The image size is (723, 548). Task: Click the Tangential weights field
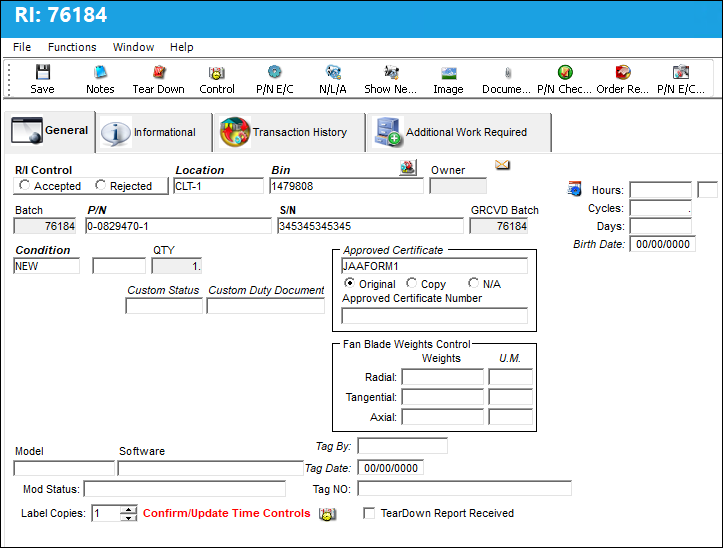click(x=442, y=397)
